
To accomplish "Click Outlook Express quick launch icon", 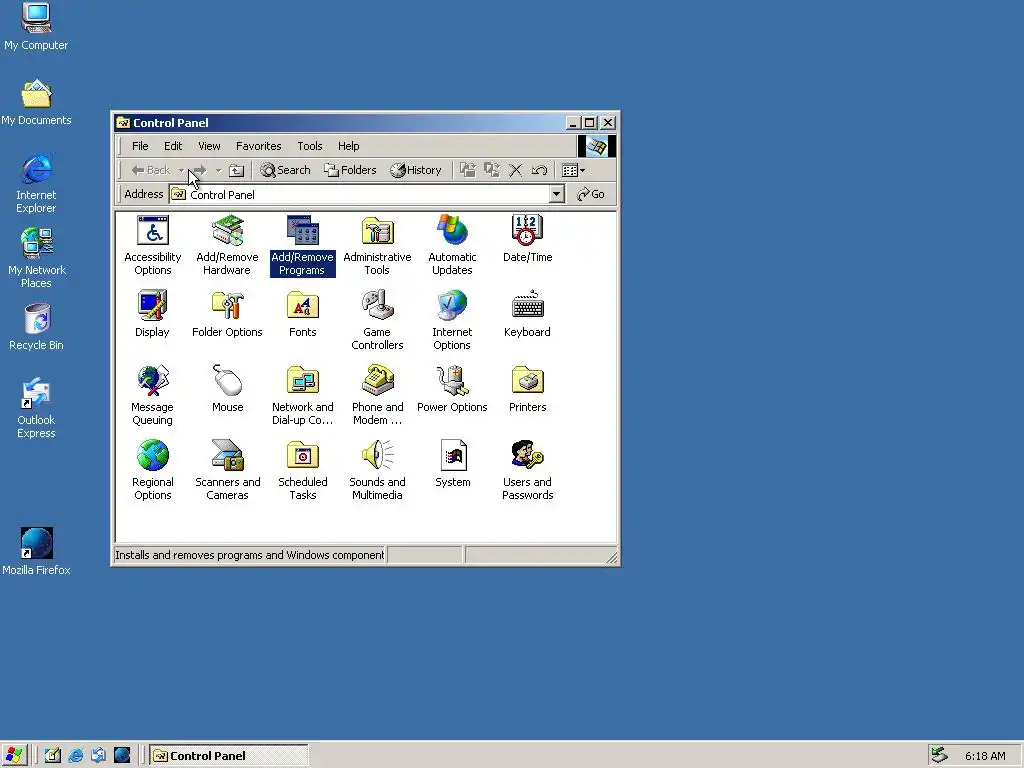I will point(99,756).
